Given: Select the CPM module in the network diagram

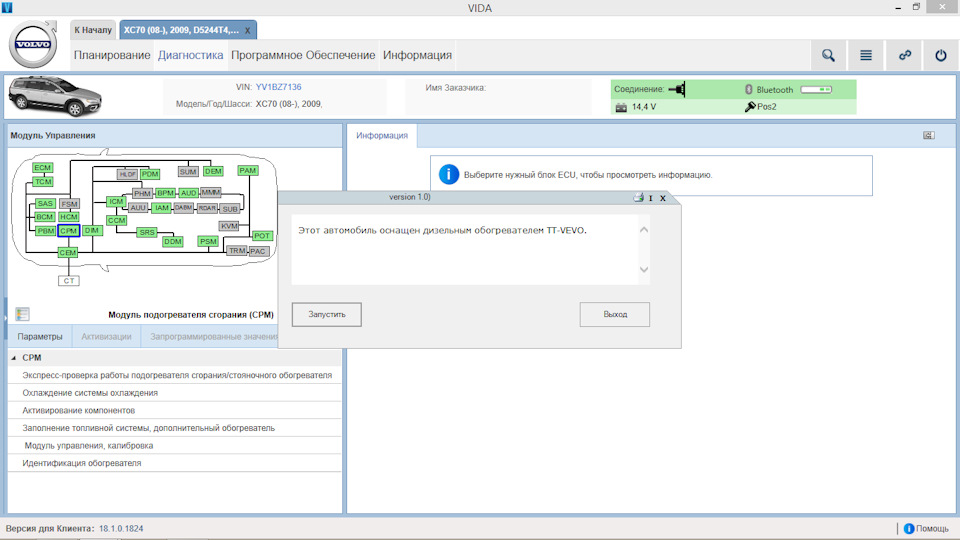Looking at the screenshot, I should [69, 231].
